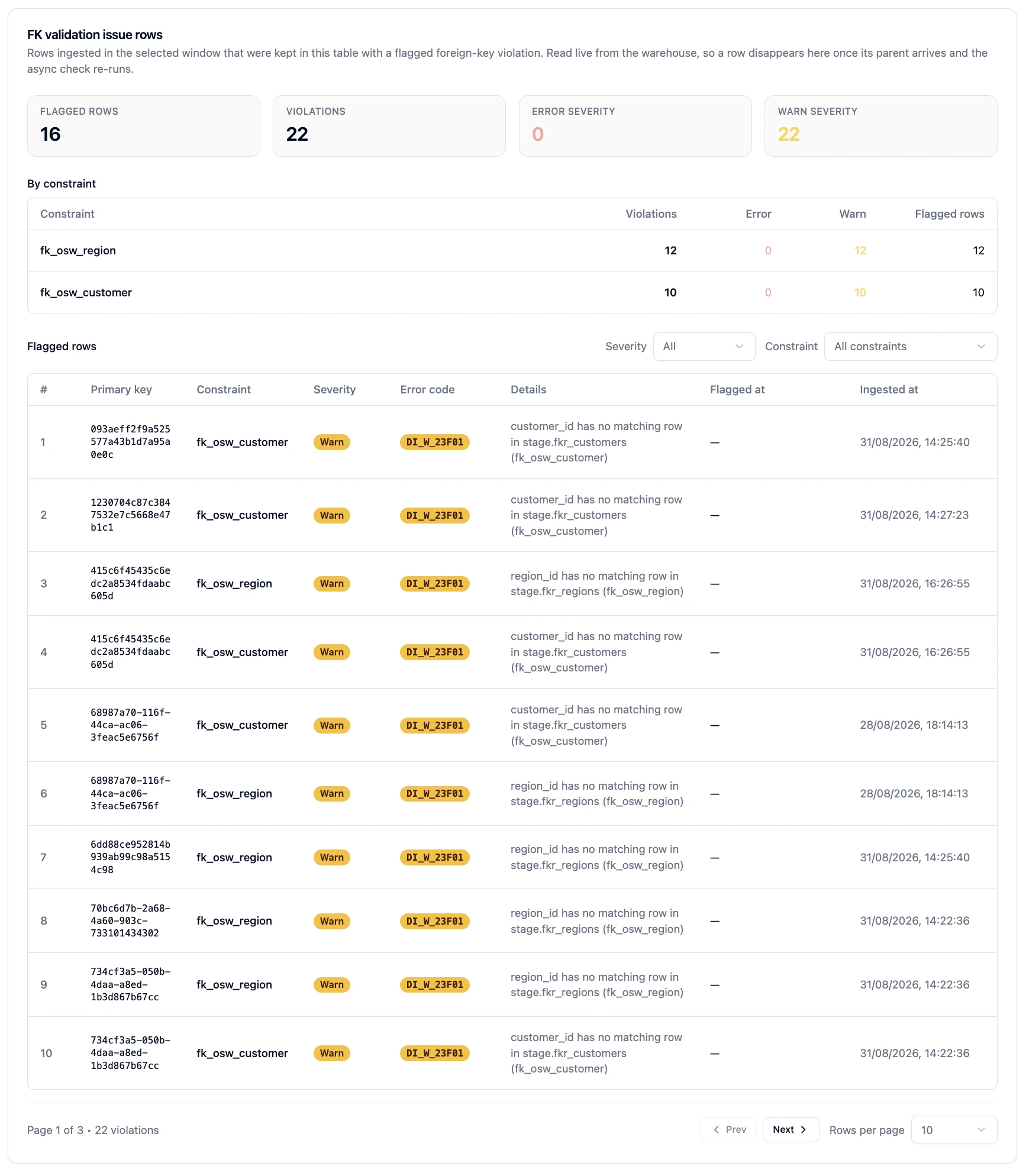The height and width of the screenshot is (1176, 1026).
Task: Click the Flagged at column header
Action: coord(737,390)
